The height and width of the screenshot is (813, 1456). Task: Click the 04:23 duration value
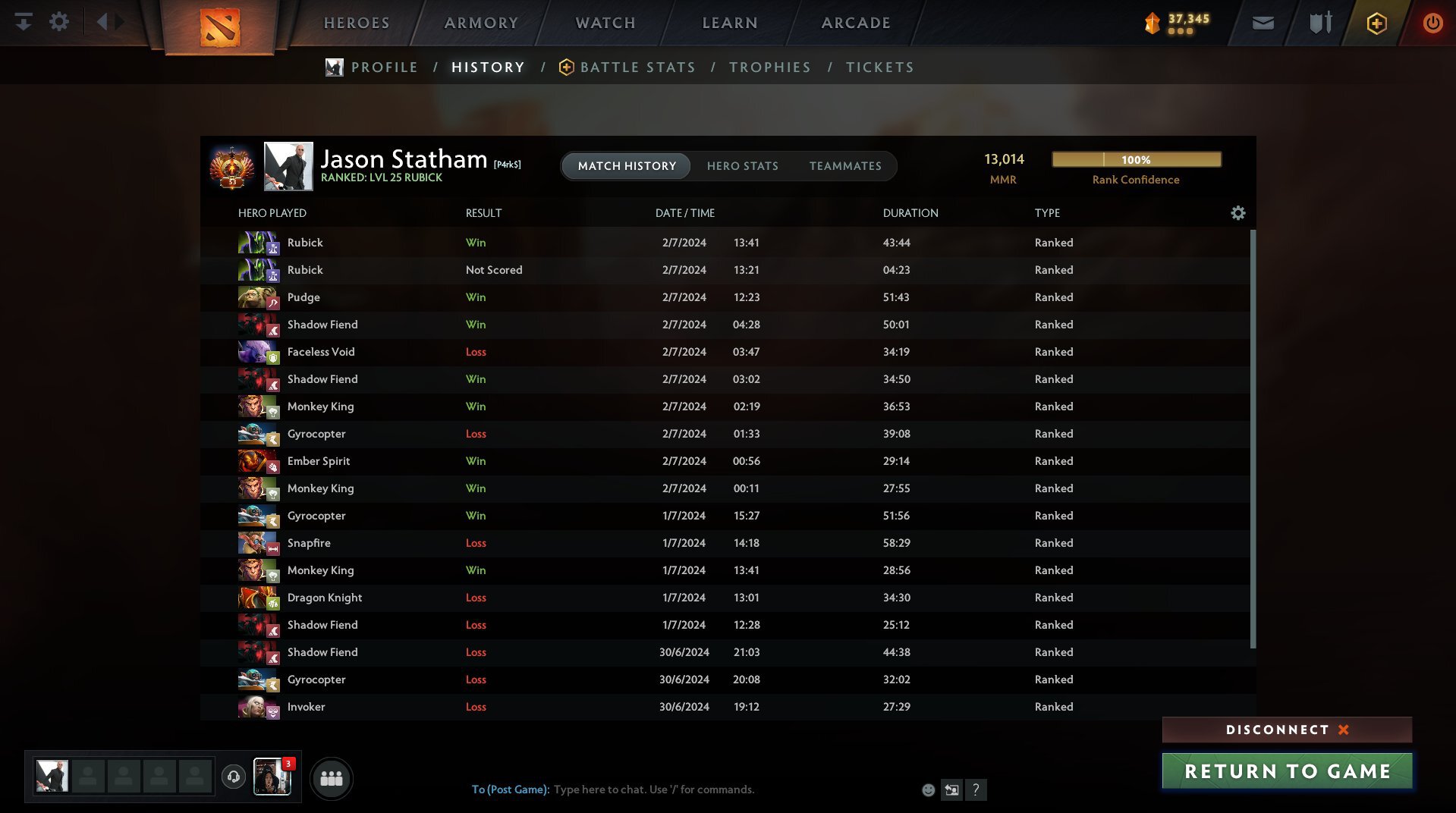[896, 270]
